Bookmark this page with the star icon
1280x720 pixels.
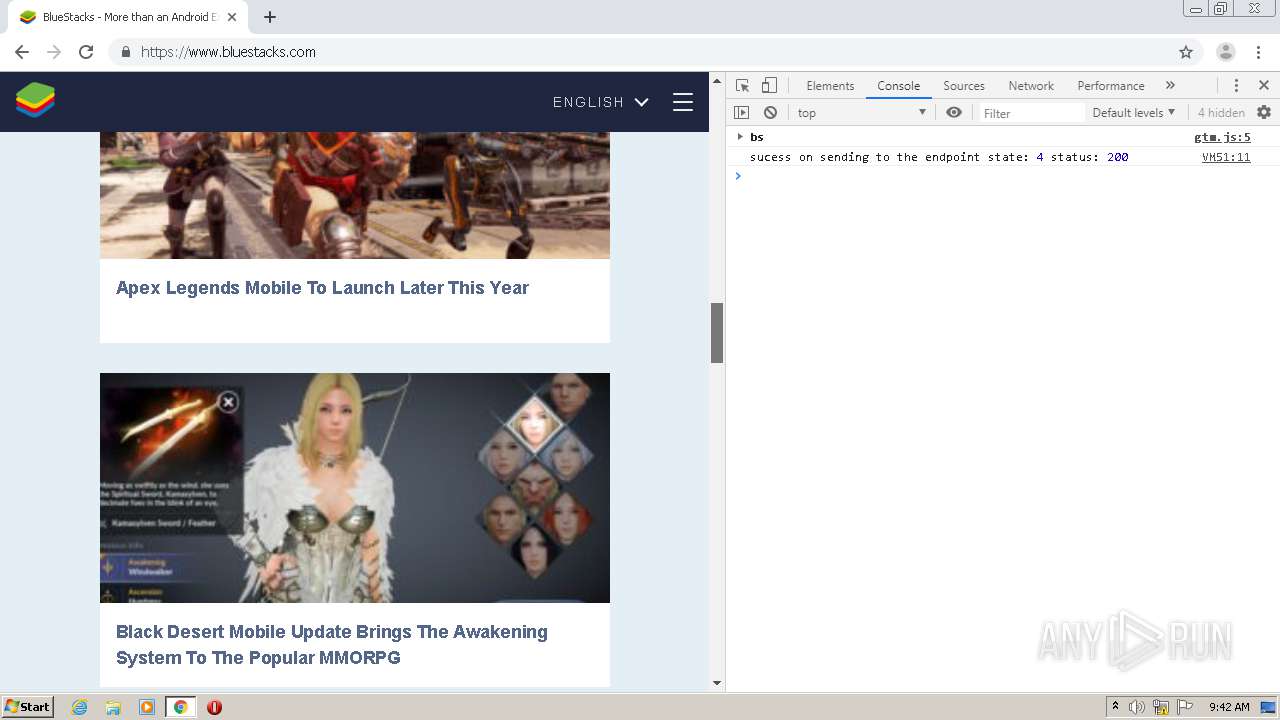point(1186,52)
